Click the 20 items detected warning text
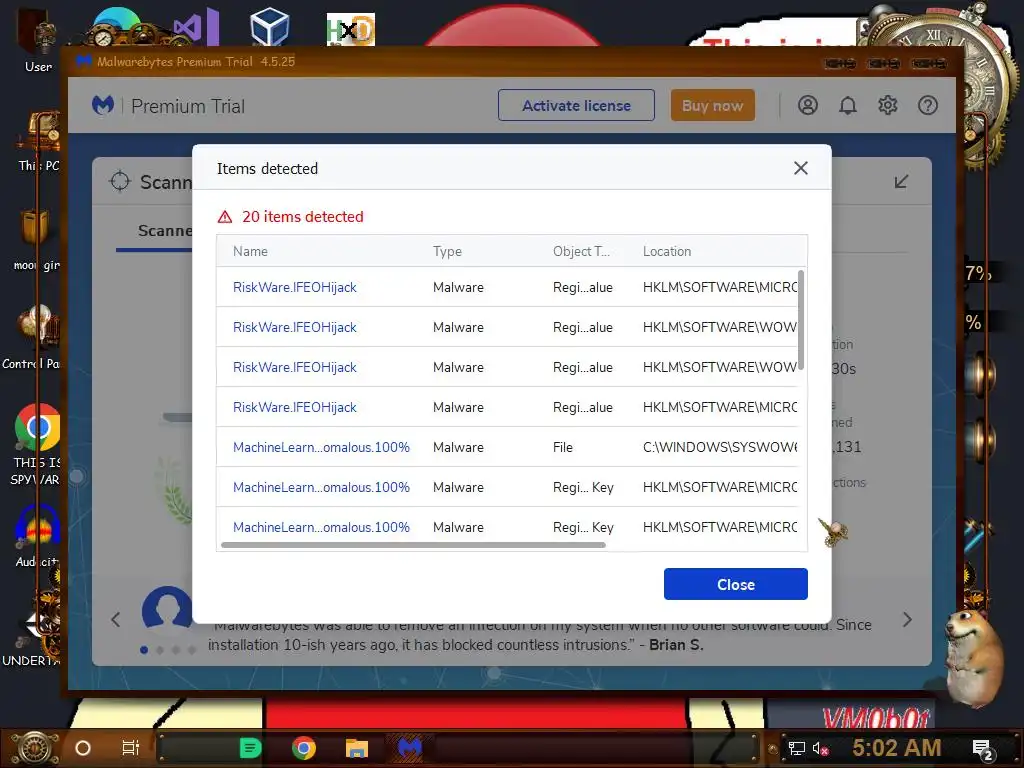Image resolution: width=1024 pixels, height=768 pixels. click(x=302, y=217)
